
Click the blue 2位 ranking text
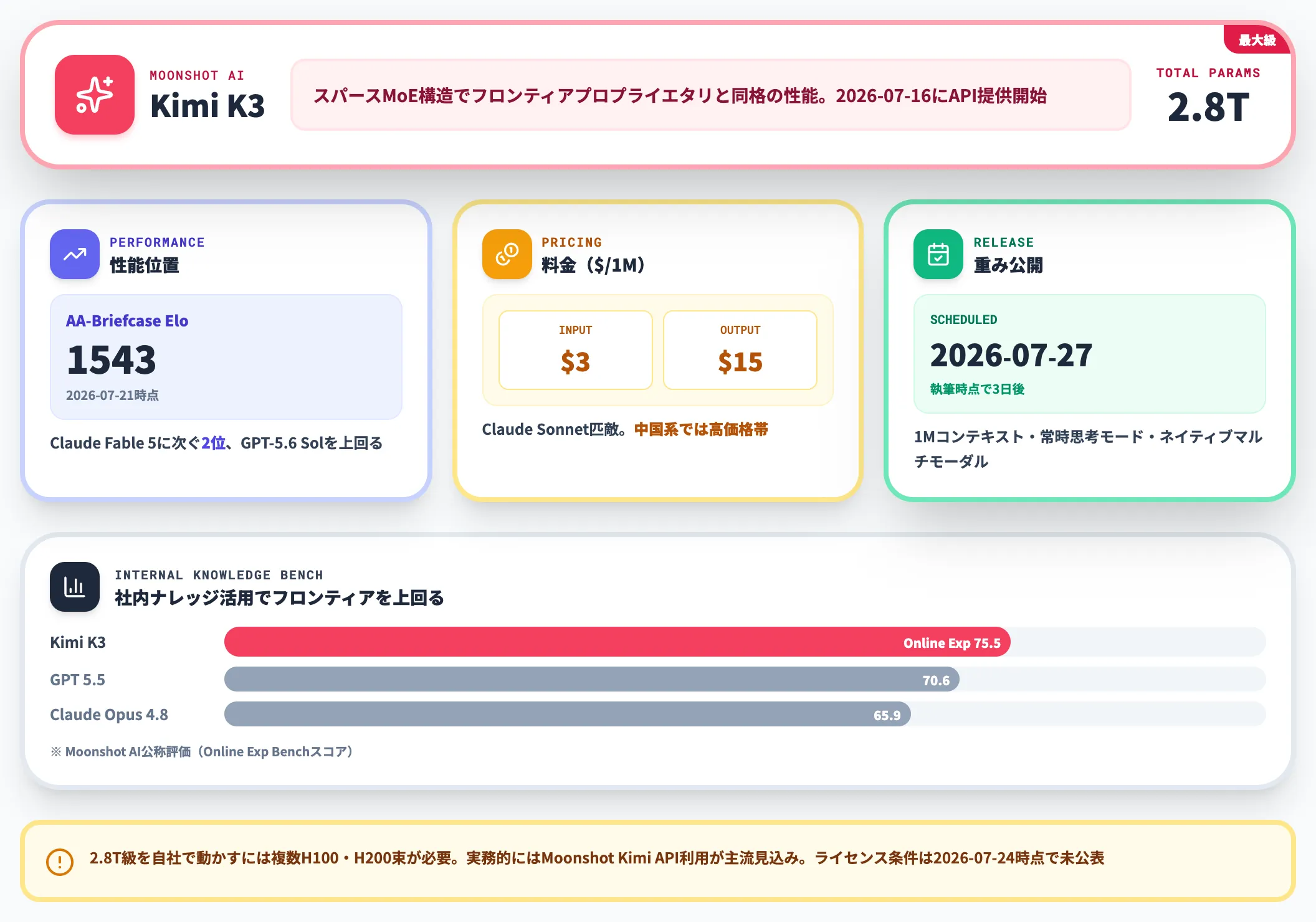click(x=213, y=443)
